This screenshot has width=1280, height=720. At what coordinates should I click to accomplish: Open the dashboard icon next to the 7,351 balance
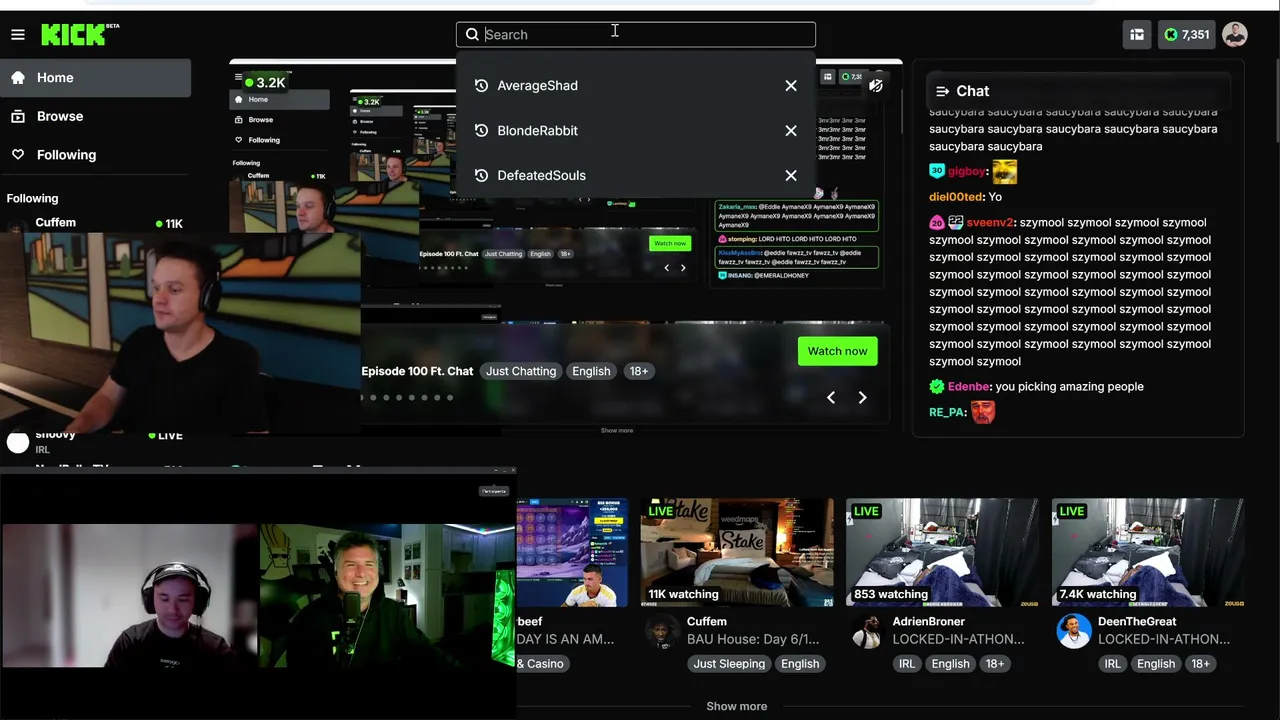(1137, 35)
